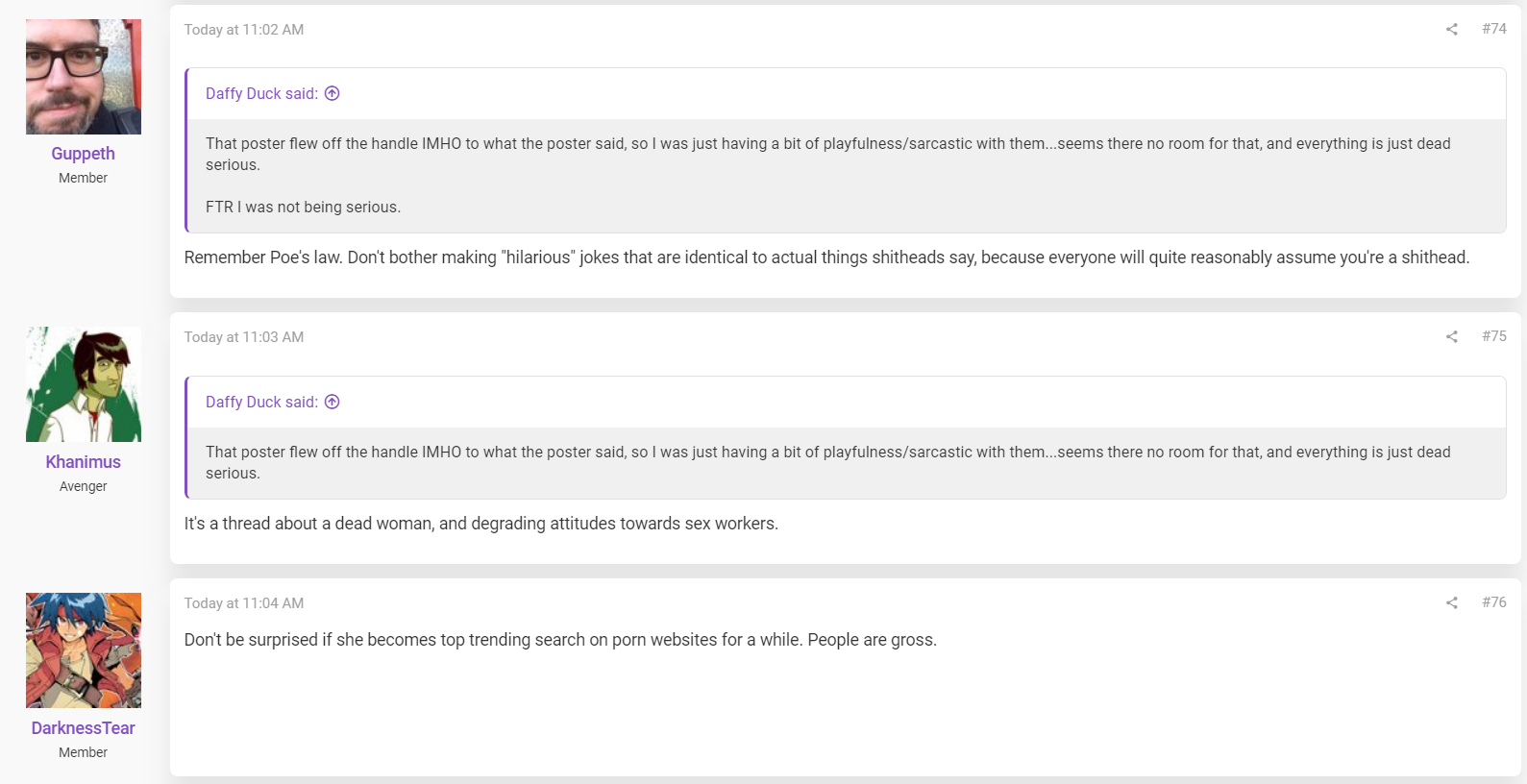This screenshot has width=1527, height=784.
Task: Open post #75 permalink
Action: pyautogui.click(x=1494, y=336)
